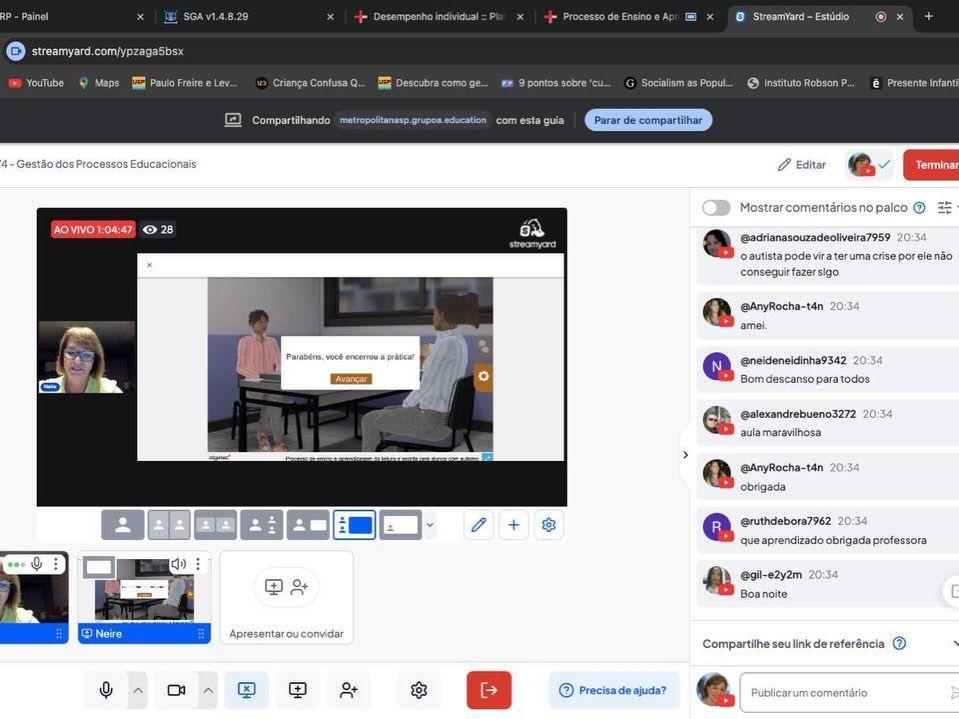Open Criança Confusa bookmark
This screenshot has height=719, width=959.
(x=311, y=83)
